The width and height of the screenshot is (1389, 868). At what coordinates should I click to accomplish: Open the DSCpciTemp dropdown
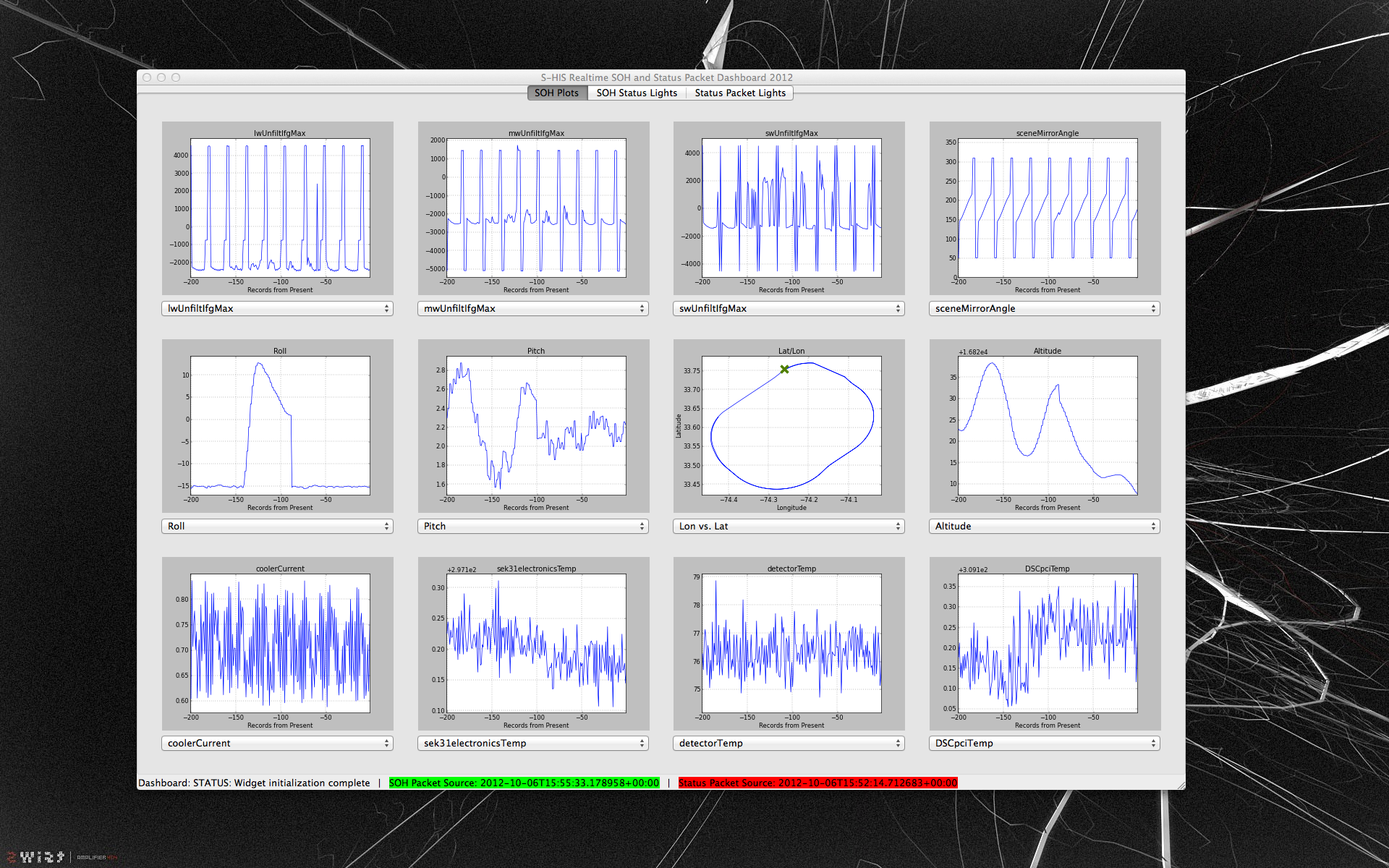point(1045,744)
